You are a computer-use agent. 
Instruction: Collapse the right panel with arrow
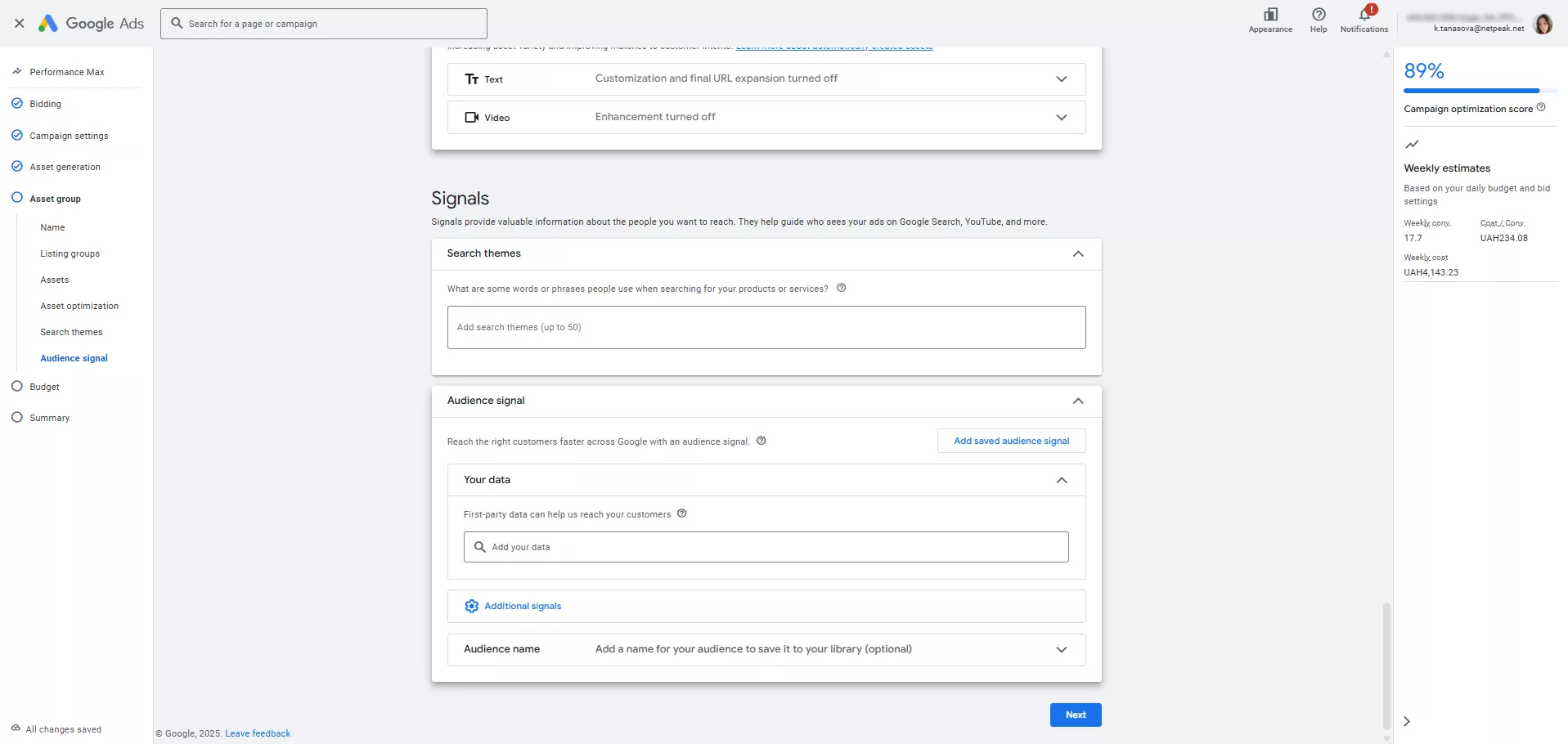pos(1407,721)
